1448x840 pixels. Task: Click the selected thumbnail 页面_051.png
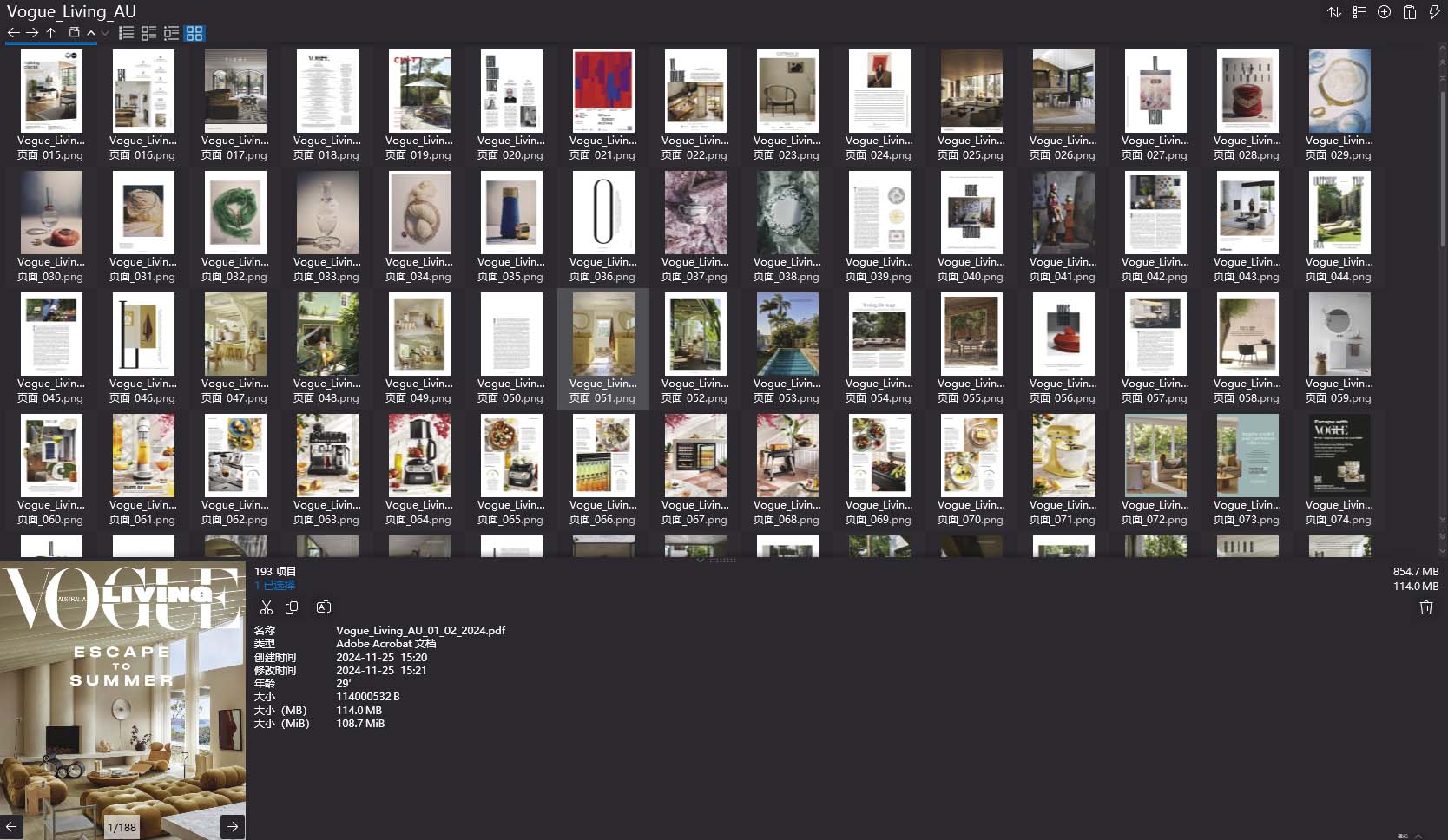[x=603, y=334]
